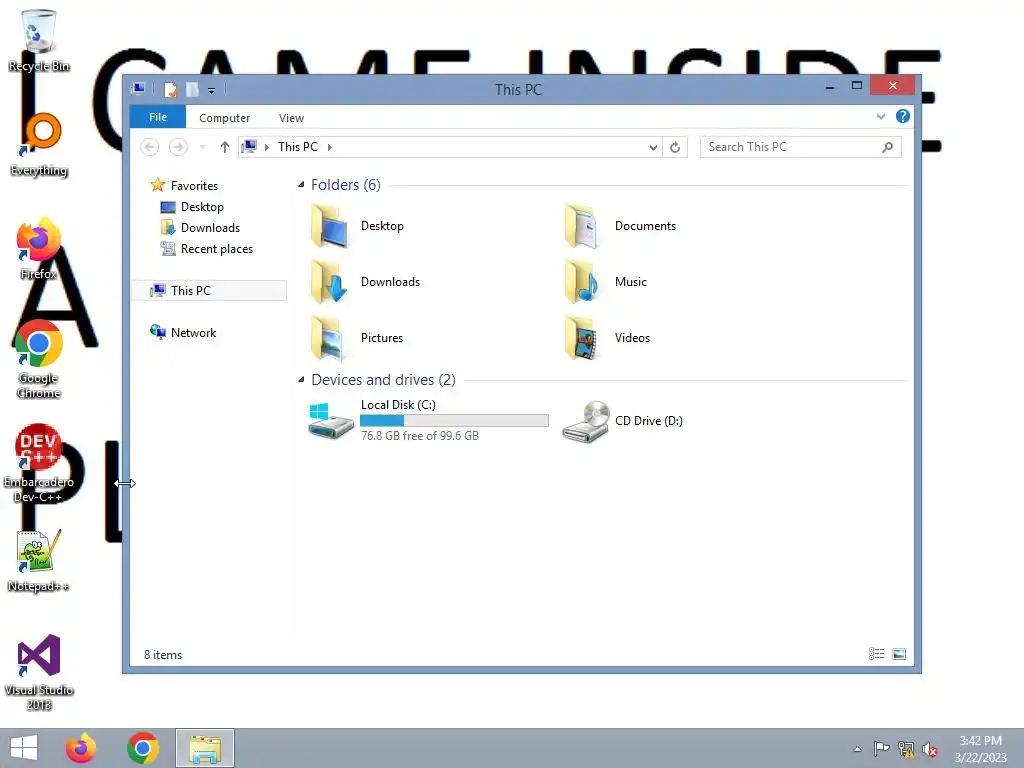Launch Chrome from taskbar
Viewport: 1024px width, 768px height.
pos(143,748)
